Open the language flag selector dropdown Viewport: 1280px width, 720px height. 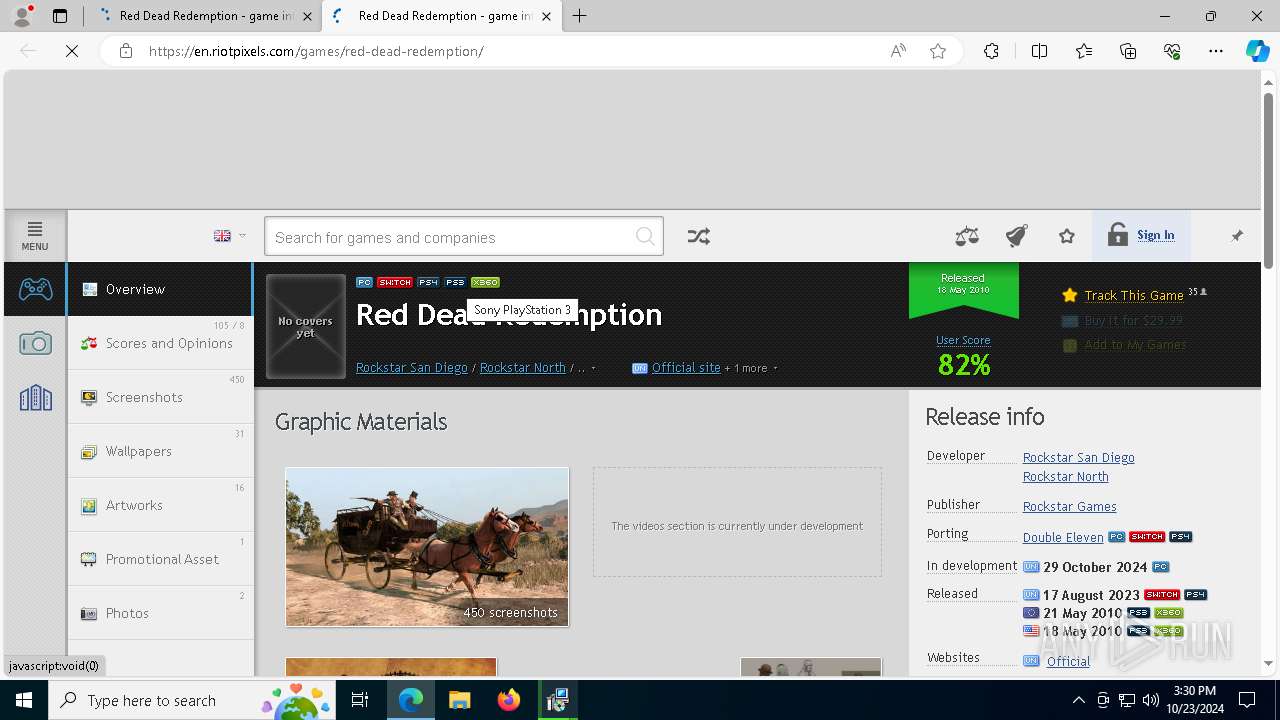coord(230,236)
